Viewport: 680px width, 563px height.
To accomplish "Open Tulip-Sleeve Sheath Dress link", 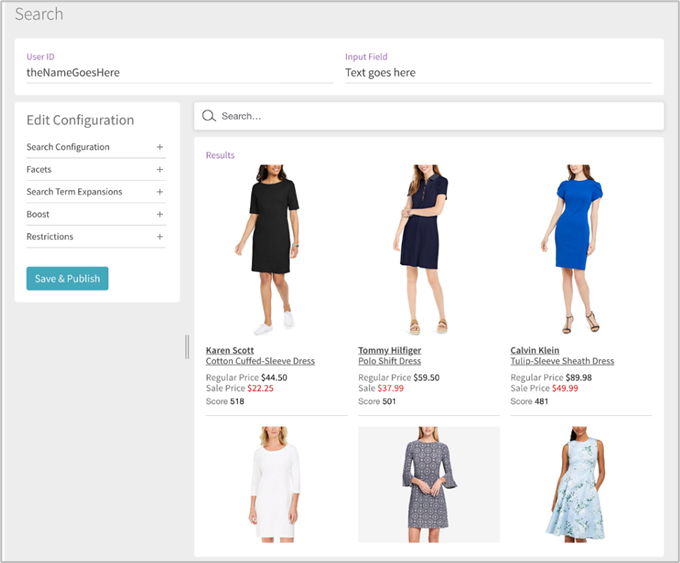I will pos(562,361).
